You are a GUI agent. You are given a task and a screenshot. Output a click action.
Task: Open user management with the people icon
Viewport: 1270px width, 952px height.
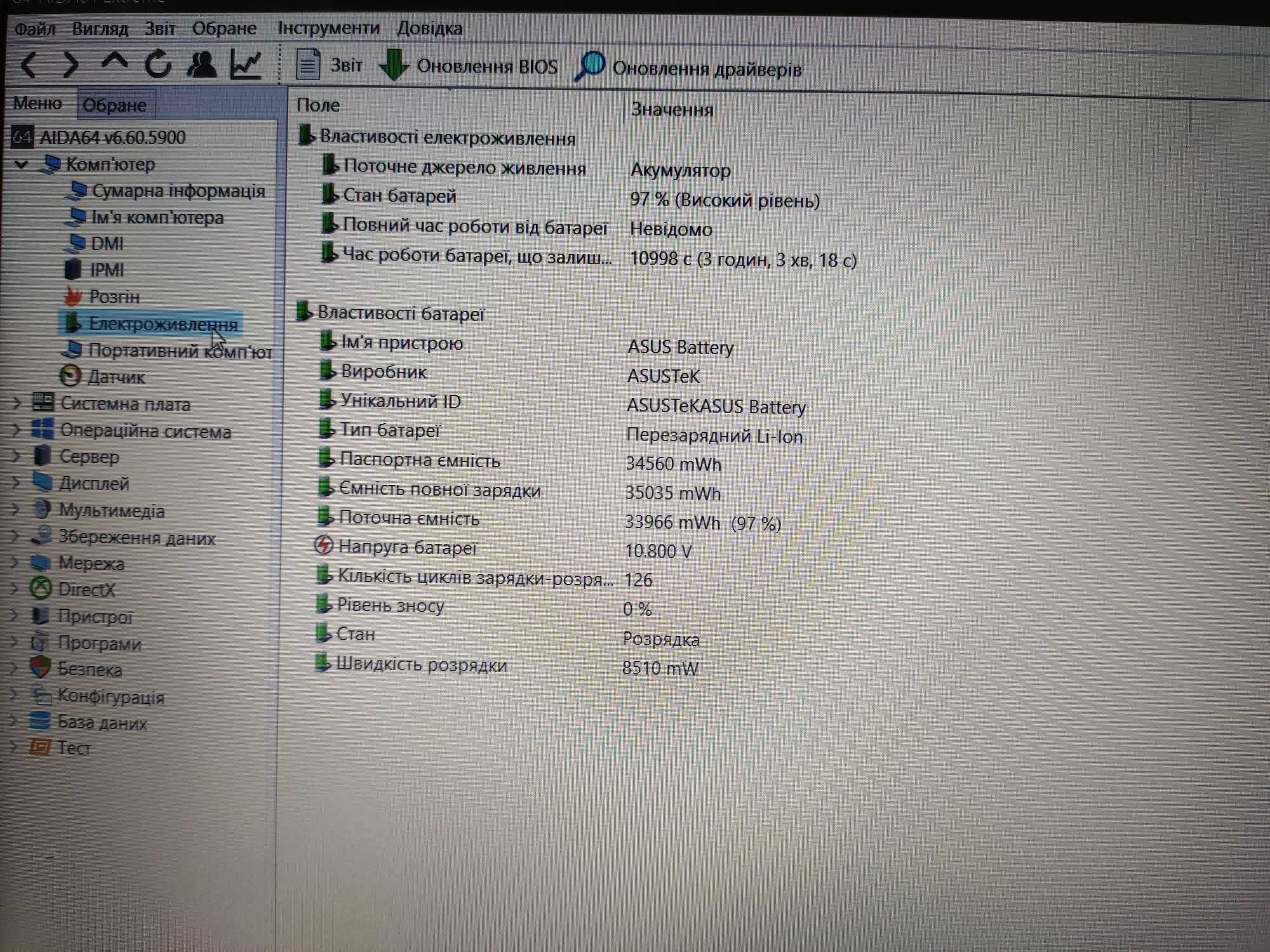(x=202, y=65)
